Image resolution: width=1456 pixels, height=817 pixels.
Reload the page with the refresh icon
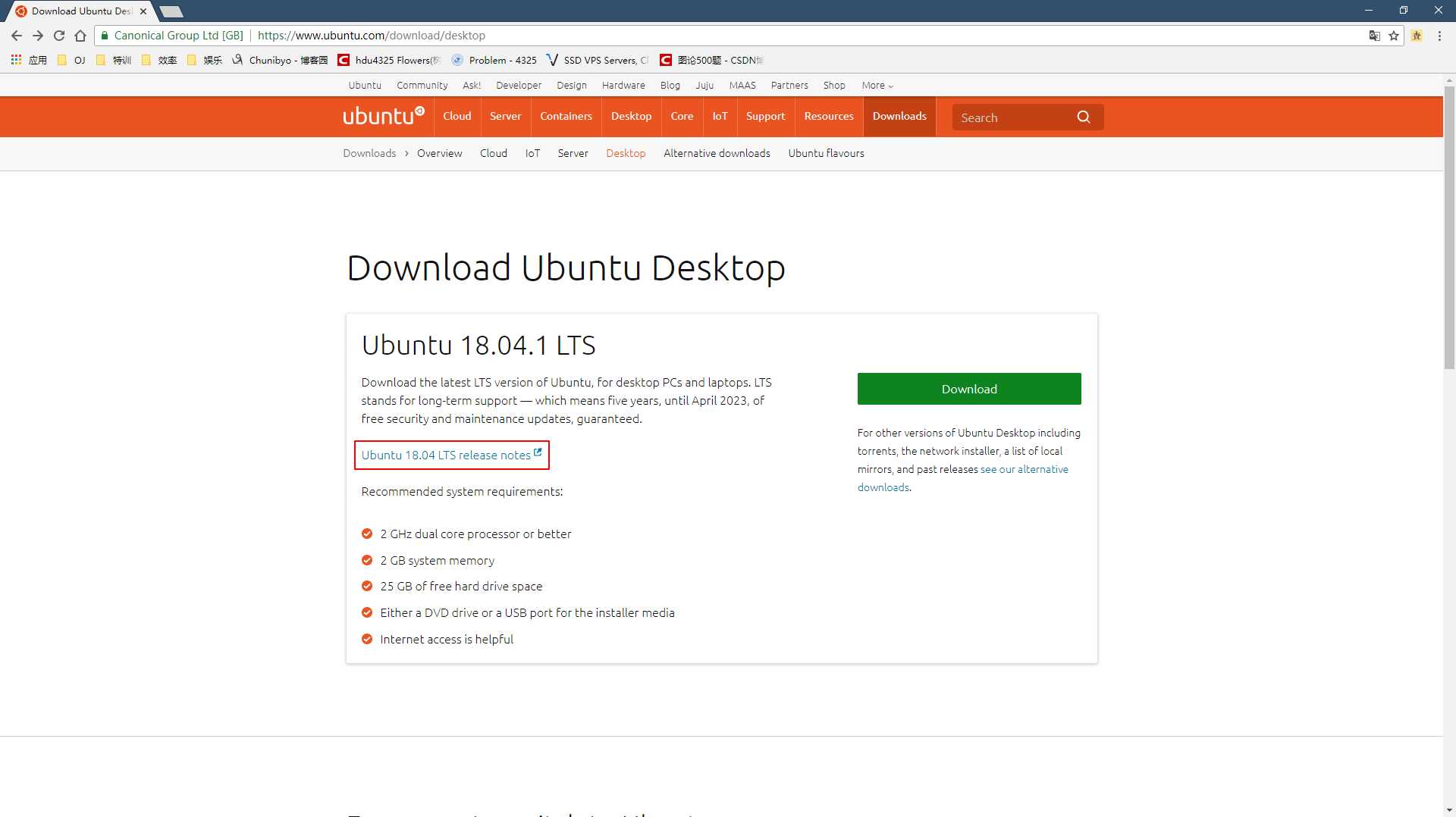tap(59, 36)
